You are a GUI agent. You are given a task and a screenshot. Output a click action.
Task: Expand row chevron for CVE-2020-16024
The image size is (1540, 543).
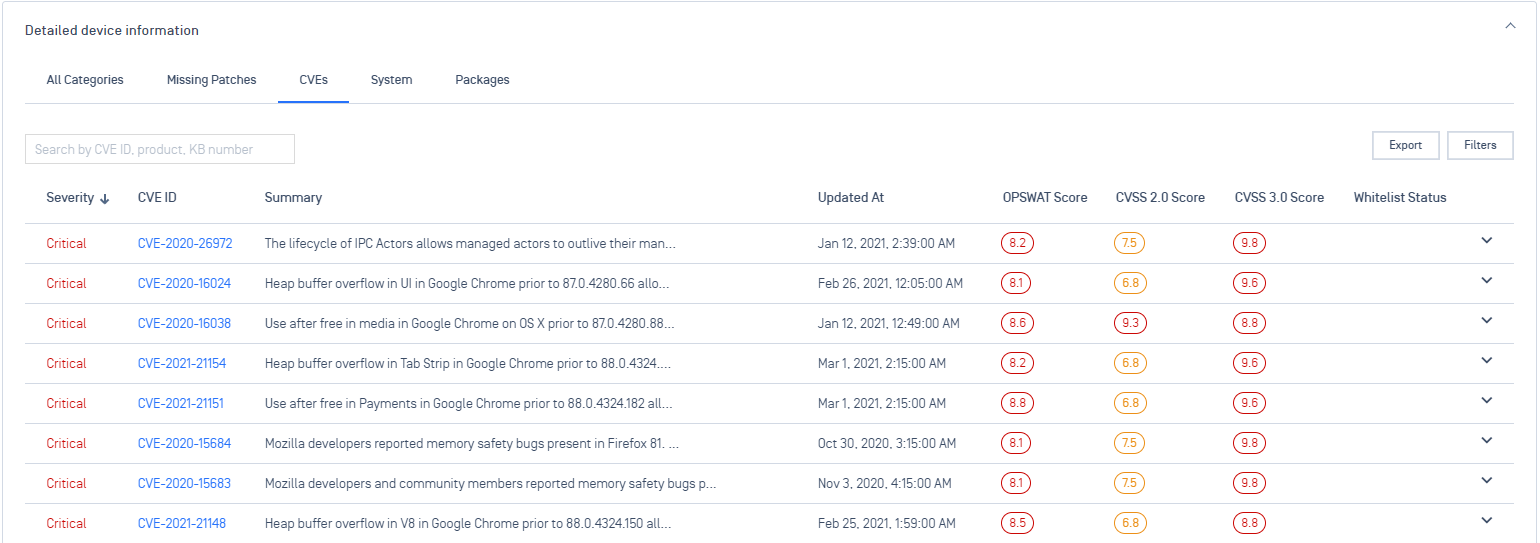pos(1486,280)
